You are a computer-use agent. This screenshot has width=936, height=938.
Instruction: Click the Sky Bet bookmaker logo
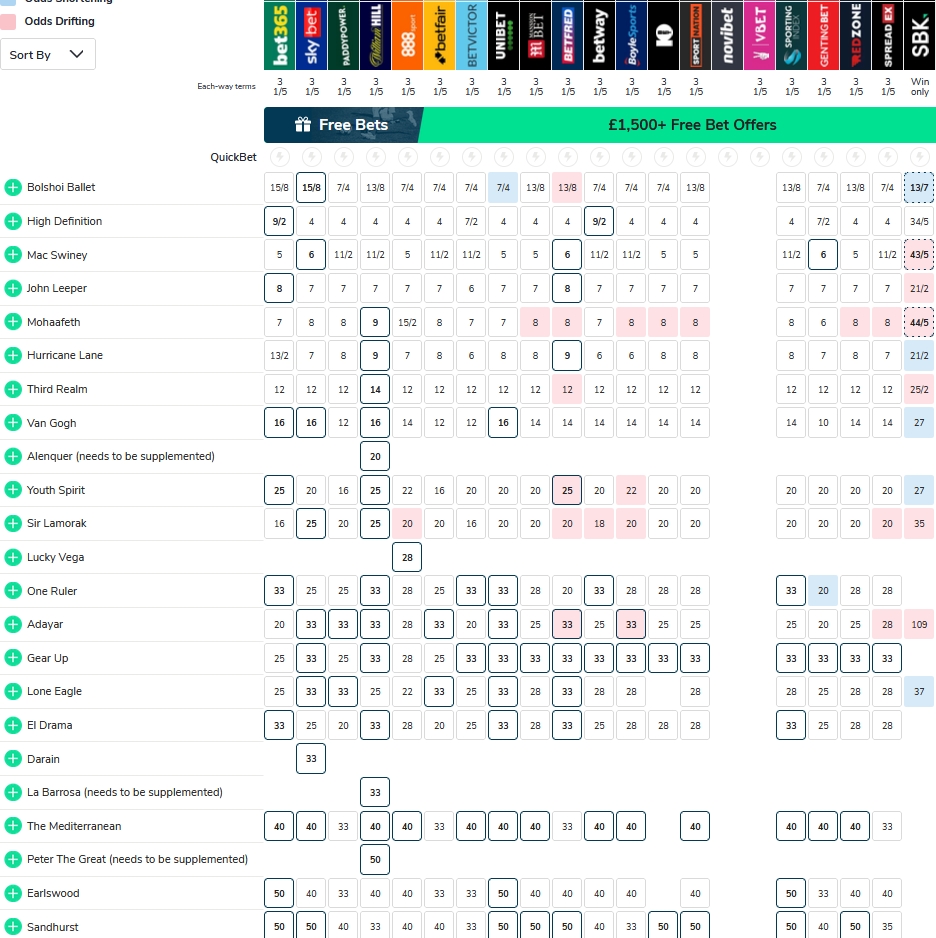point(311,35)
